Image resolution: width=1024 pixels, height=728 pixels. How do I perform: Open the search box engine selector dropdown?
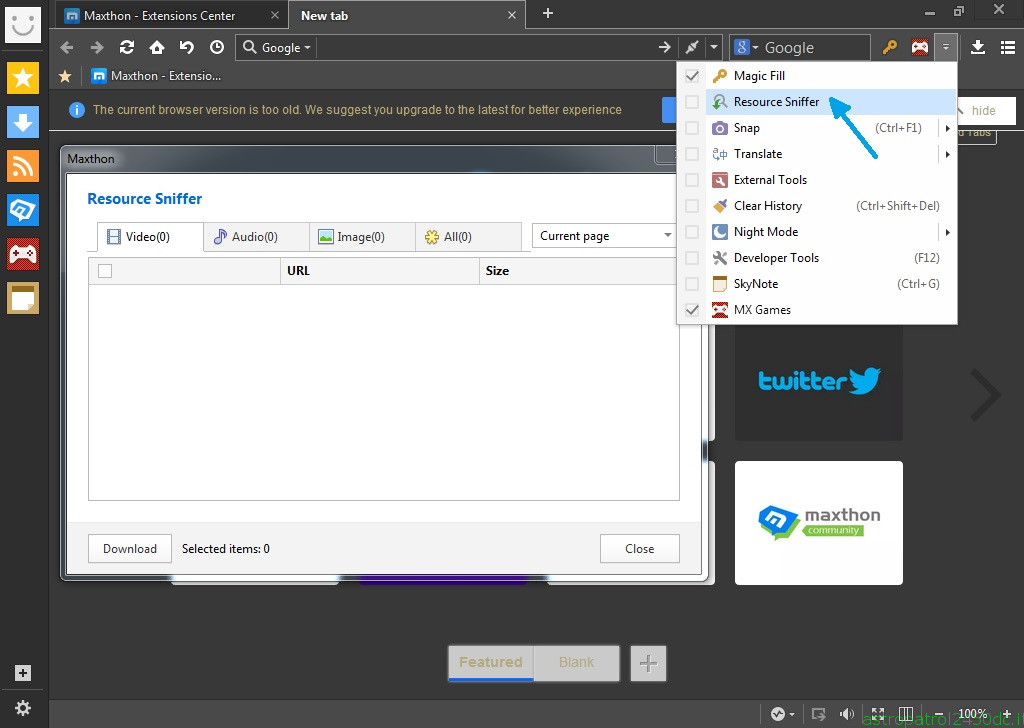[745, 48]
